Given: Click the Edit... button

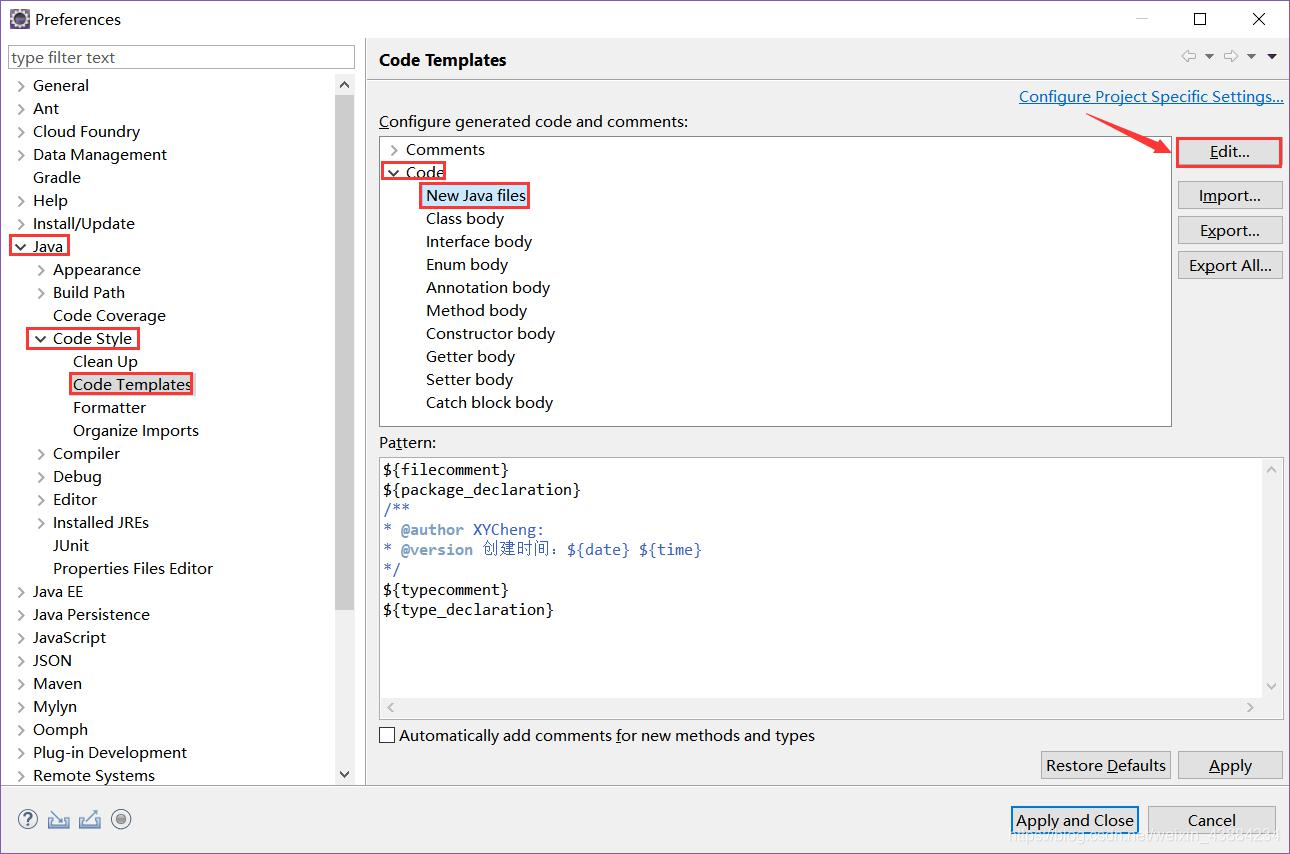Looking at the screenshot, I should (1229, 152).
